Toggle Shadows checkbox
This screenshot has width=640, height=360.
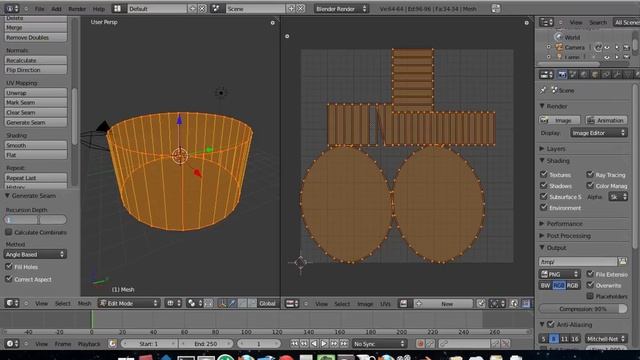click(543, 185)
